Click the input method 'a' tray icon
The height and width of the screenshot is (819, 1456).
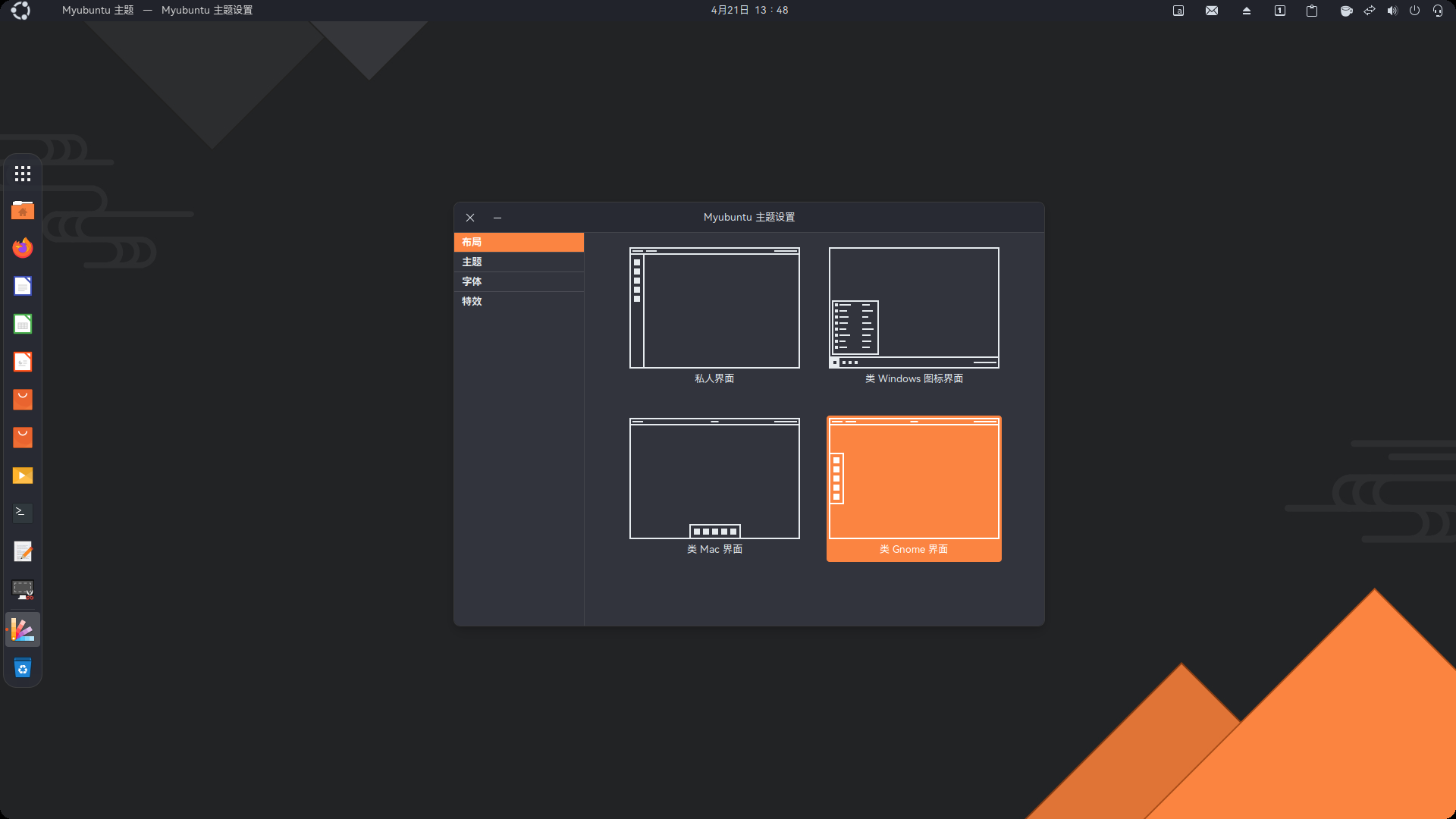tap(1178, 11)
